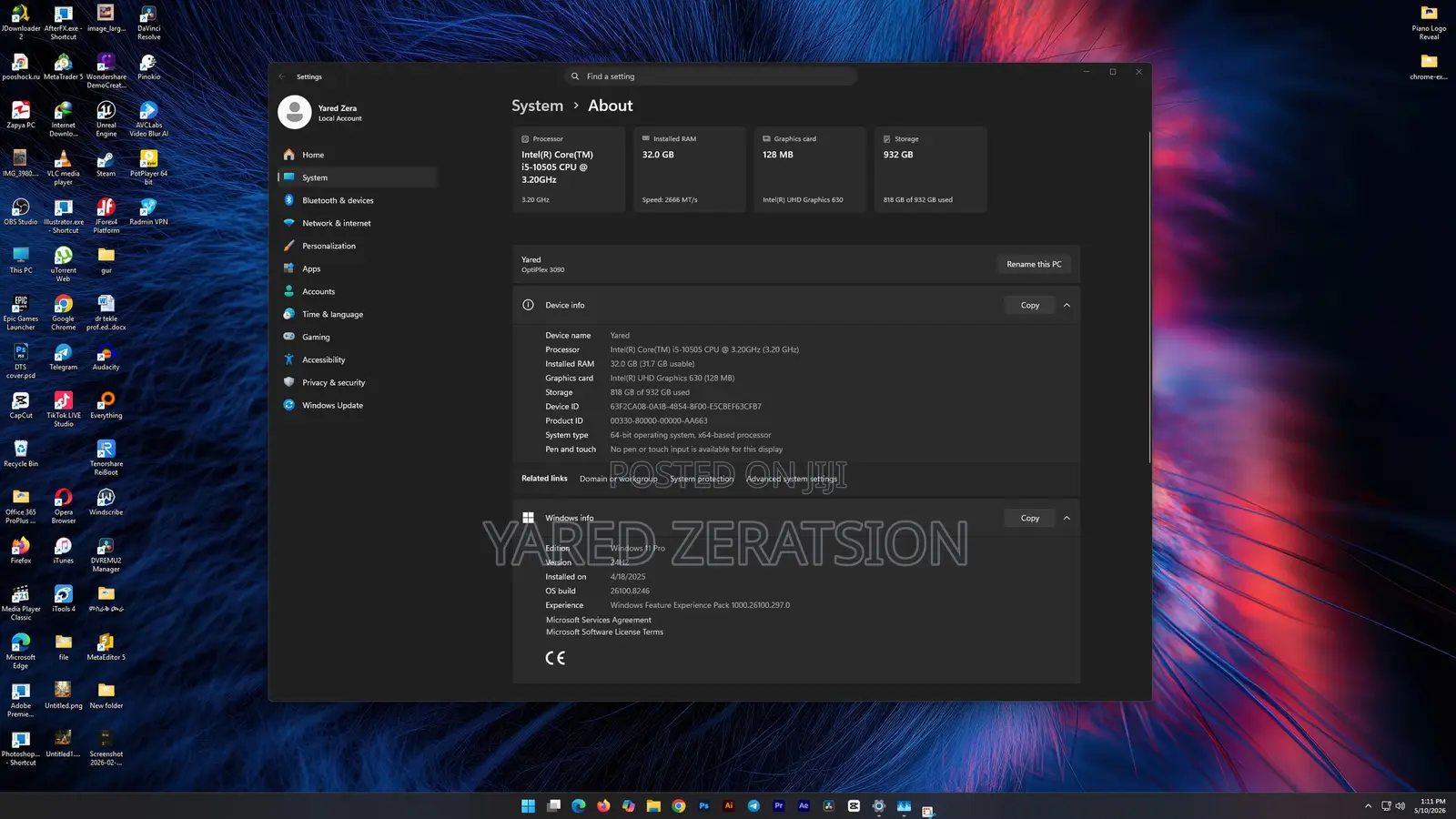Show hidden icons in system tray
The height and width of the screenshot is (819, 1456).
pos(1368,806)
